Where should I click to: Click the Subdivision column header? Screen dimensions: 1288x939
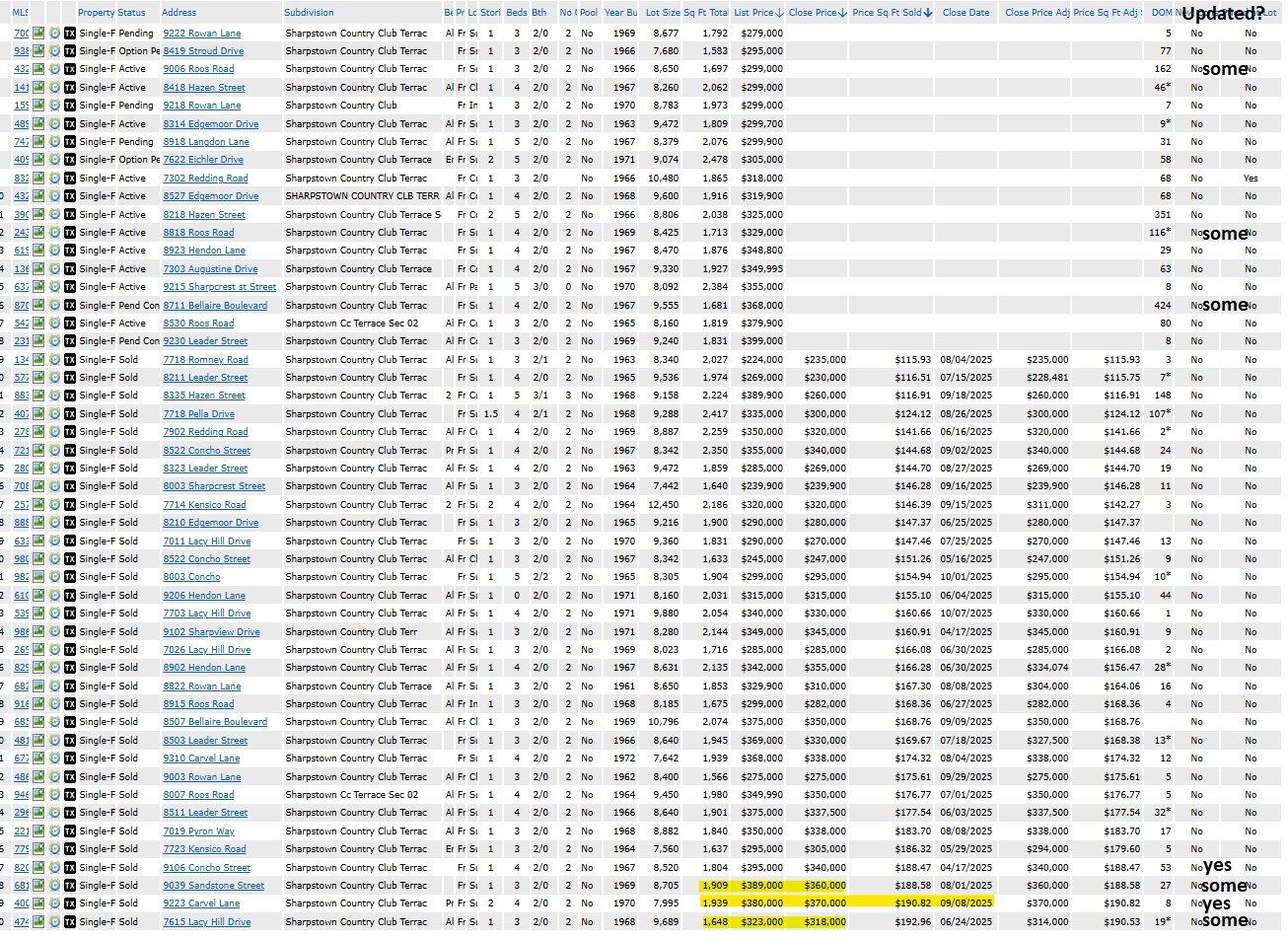[309, 13]
